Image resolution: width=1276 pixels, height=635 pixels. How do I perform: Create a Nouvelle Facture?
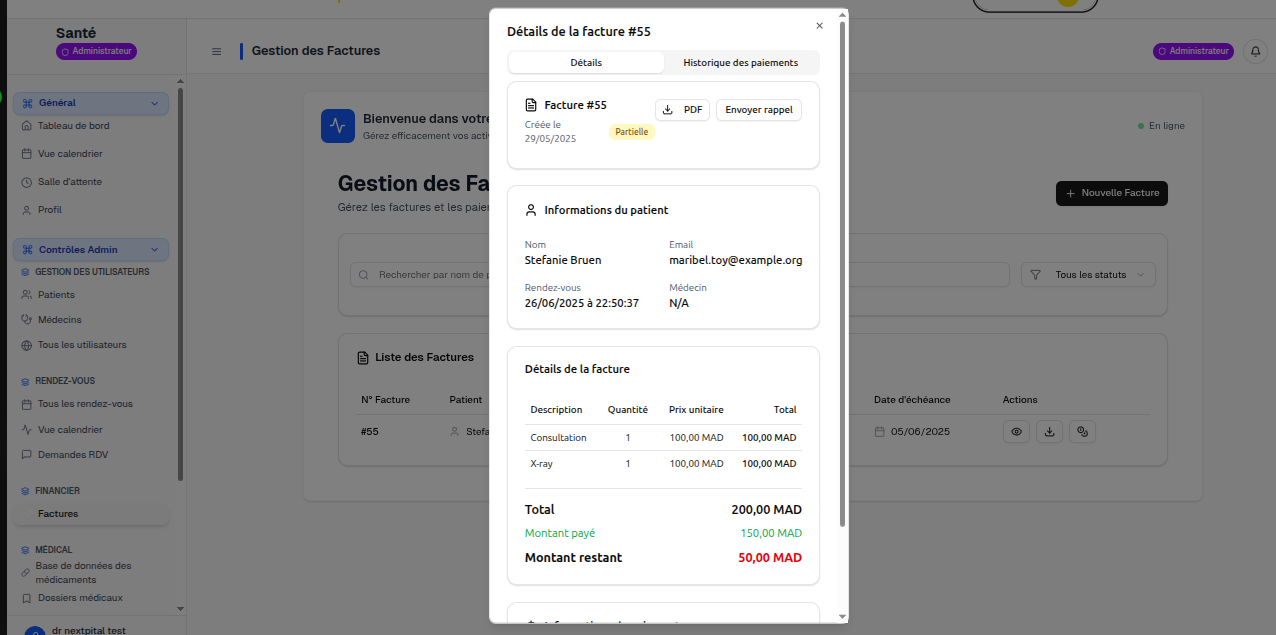pyautogui.click(x=1111, y=193)
